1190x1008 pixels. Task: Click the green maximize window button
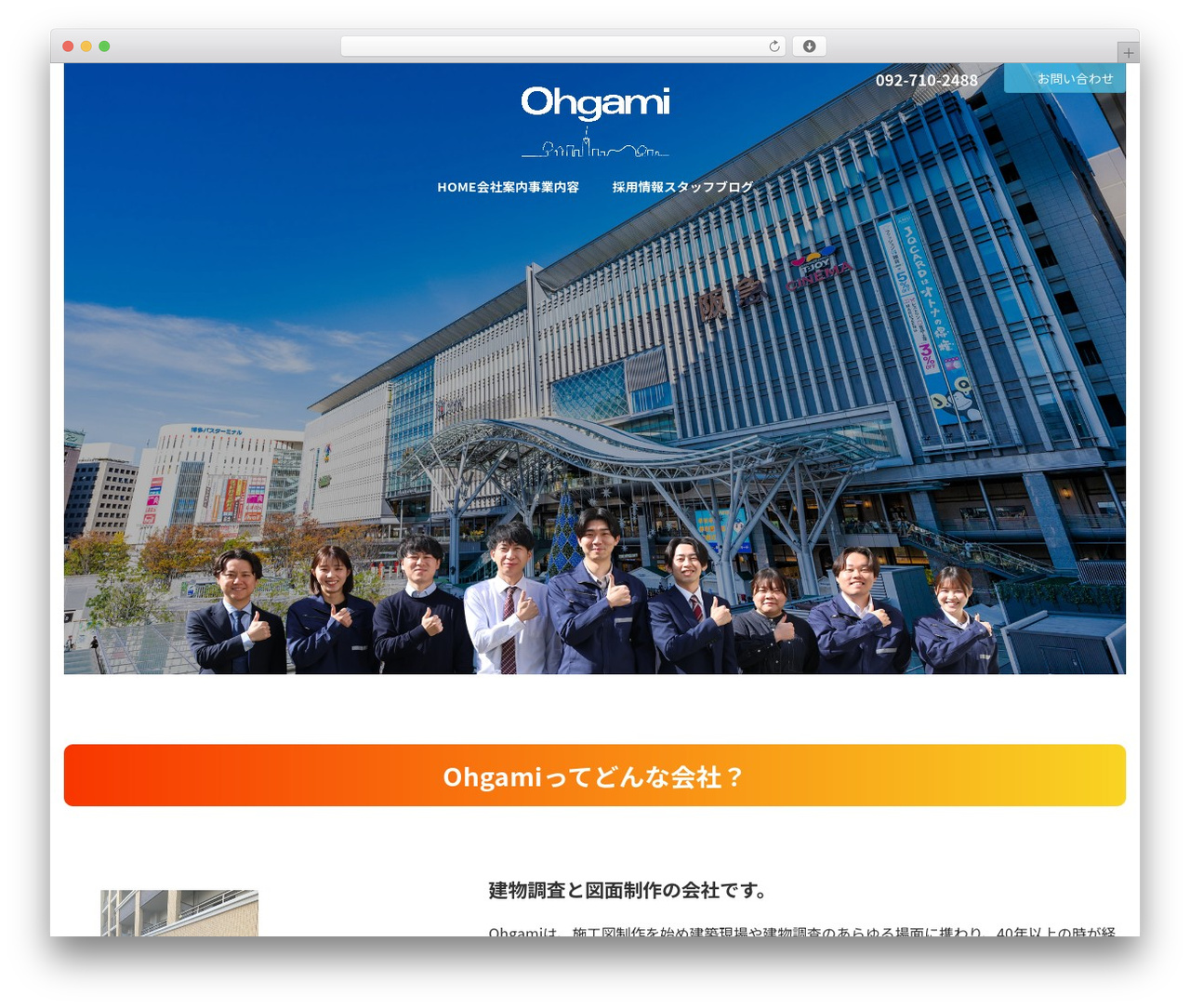104,46
